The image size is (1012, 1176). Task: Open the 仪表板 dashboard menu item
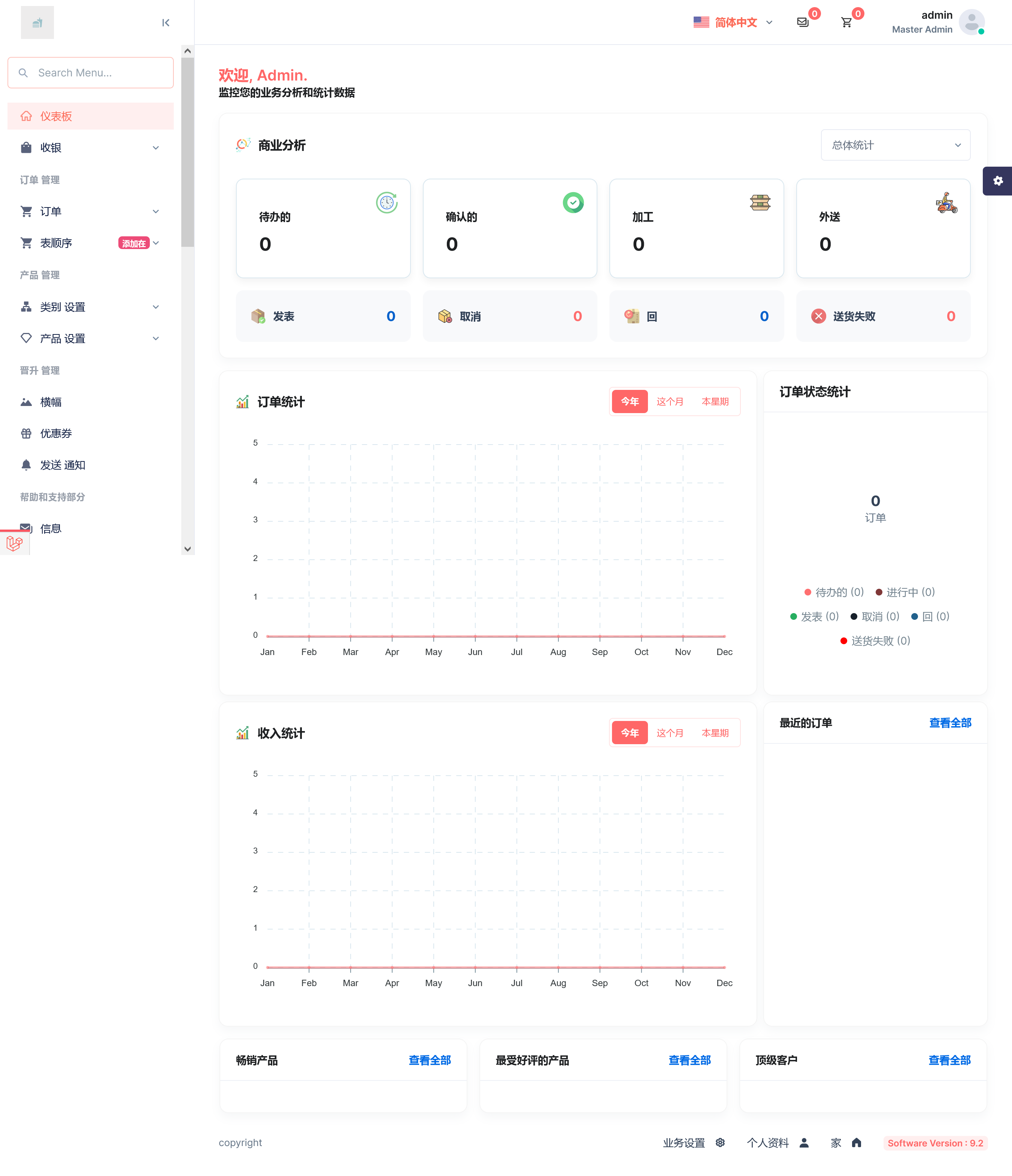coord(91,116)
